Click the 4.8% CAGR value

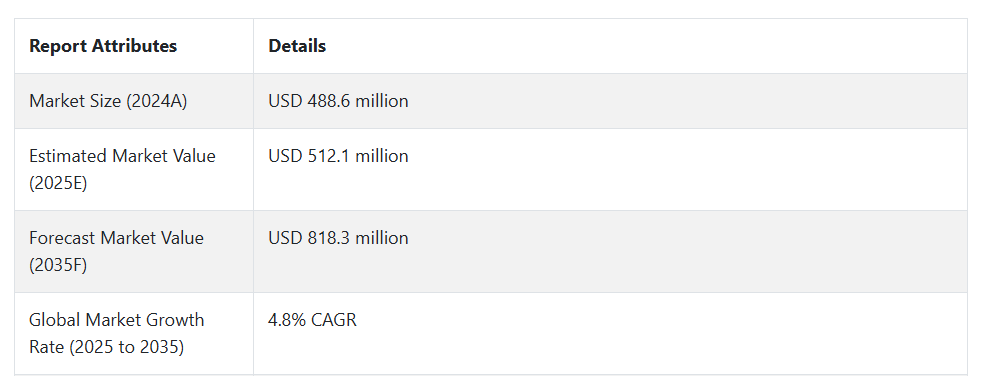pos(312,320)
